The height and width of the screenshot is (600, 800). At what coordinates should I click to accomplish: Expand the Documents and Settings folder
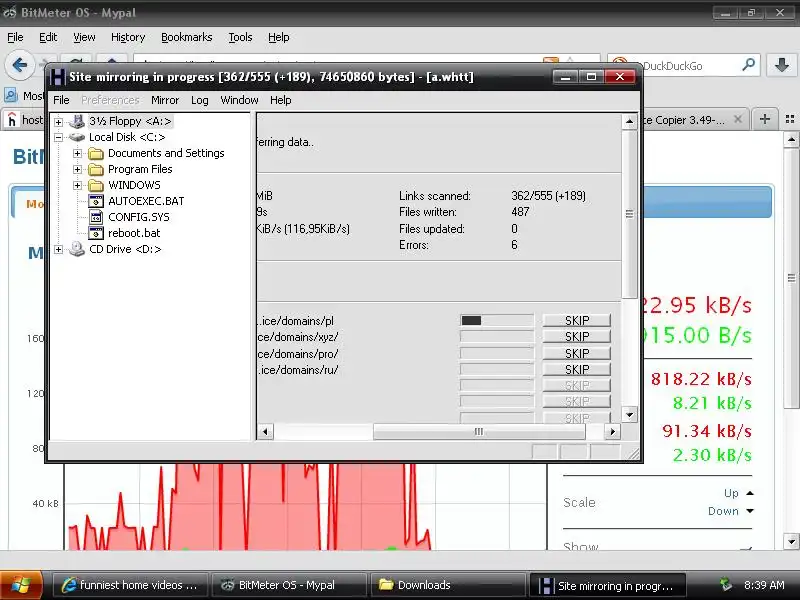tap(78, 154)
